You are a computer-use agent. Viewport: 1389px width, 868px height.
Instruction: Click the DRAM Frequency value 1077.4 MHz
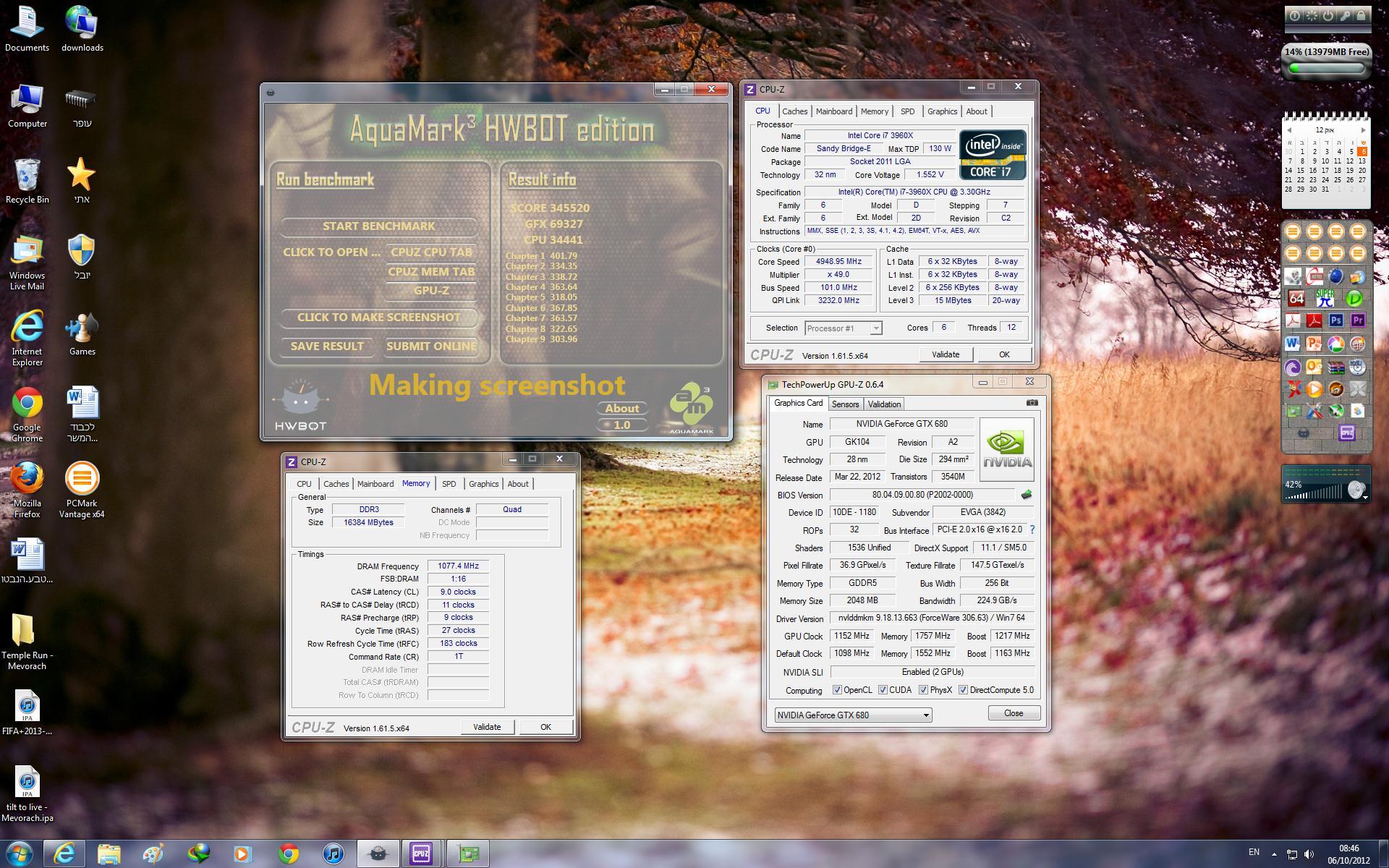click(458, 566)
